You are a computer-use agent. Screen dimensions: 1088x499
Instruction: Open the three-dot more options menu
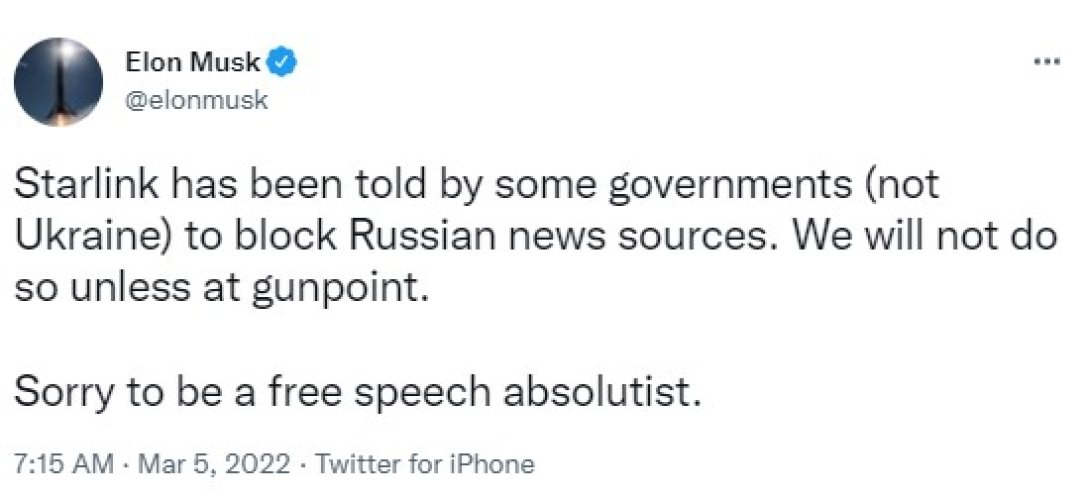[x=1047, y=62]
